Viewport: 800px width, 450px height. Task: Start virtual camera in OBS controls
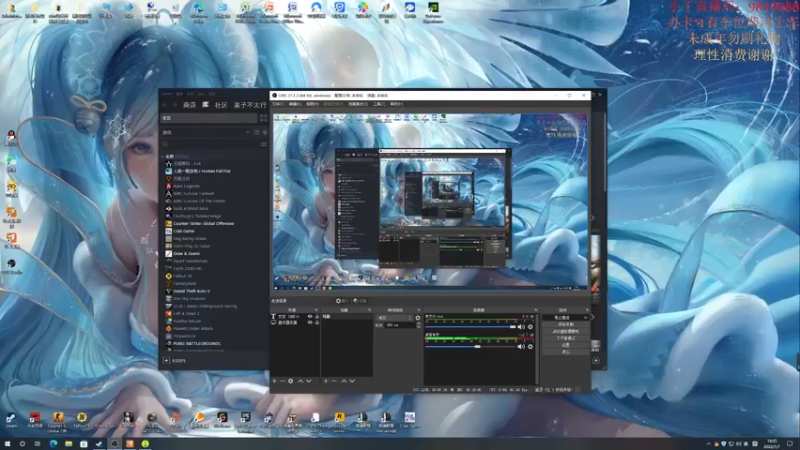566,331
